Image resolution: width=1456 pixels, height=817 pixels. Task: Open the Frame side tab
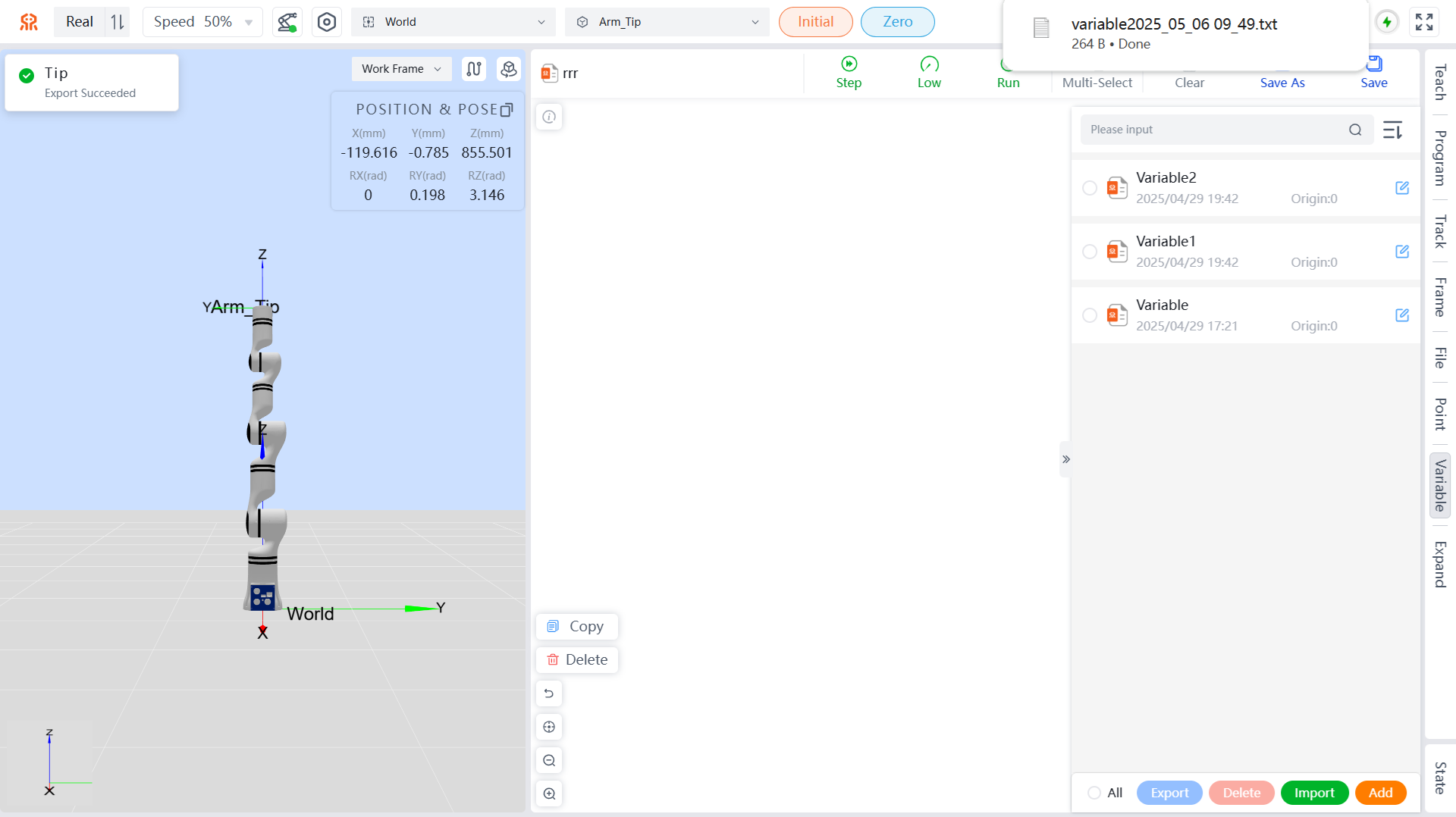point(1439,297)
